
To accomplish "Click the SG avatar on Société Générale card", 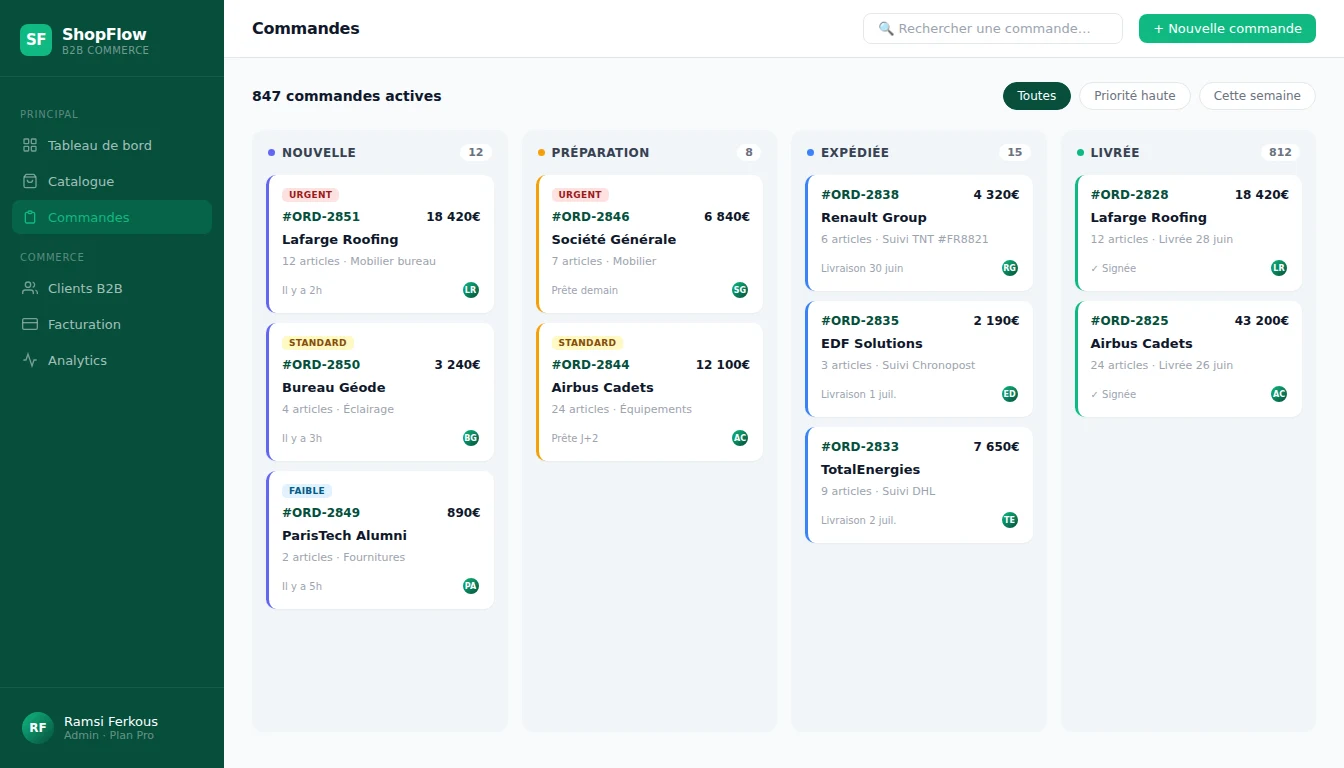I will [740, 290].
